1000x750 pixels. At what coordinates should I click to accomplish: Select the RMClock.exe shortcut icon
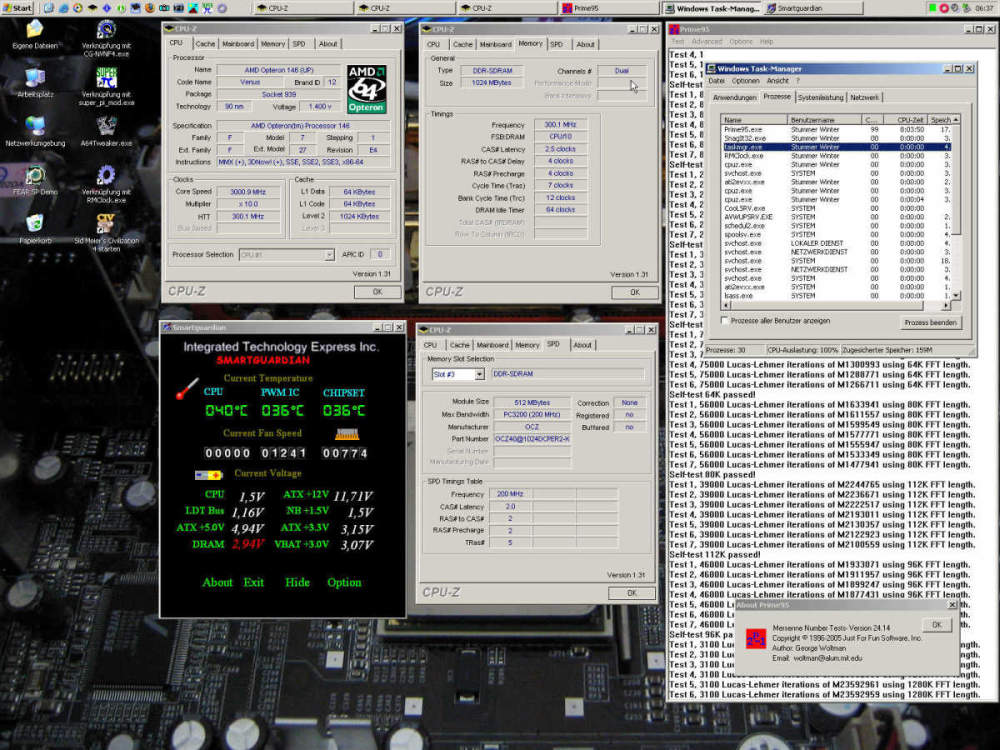[106, 175]
